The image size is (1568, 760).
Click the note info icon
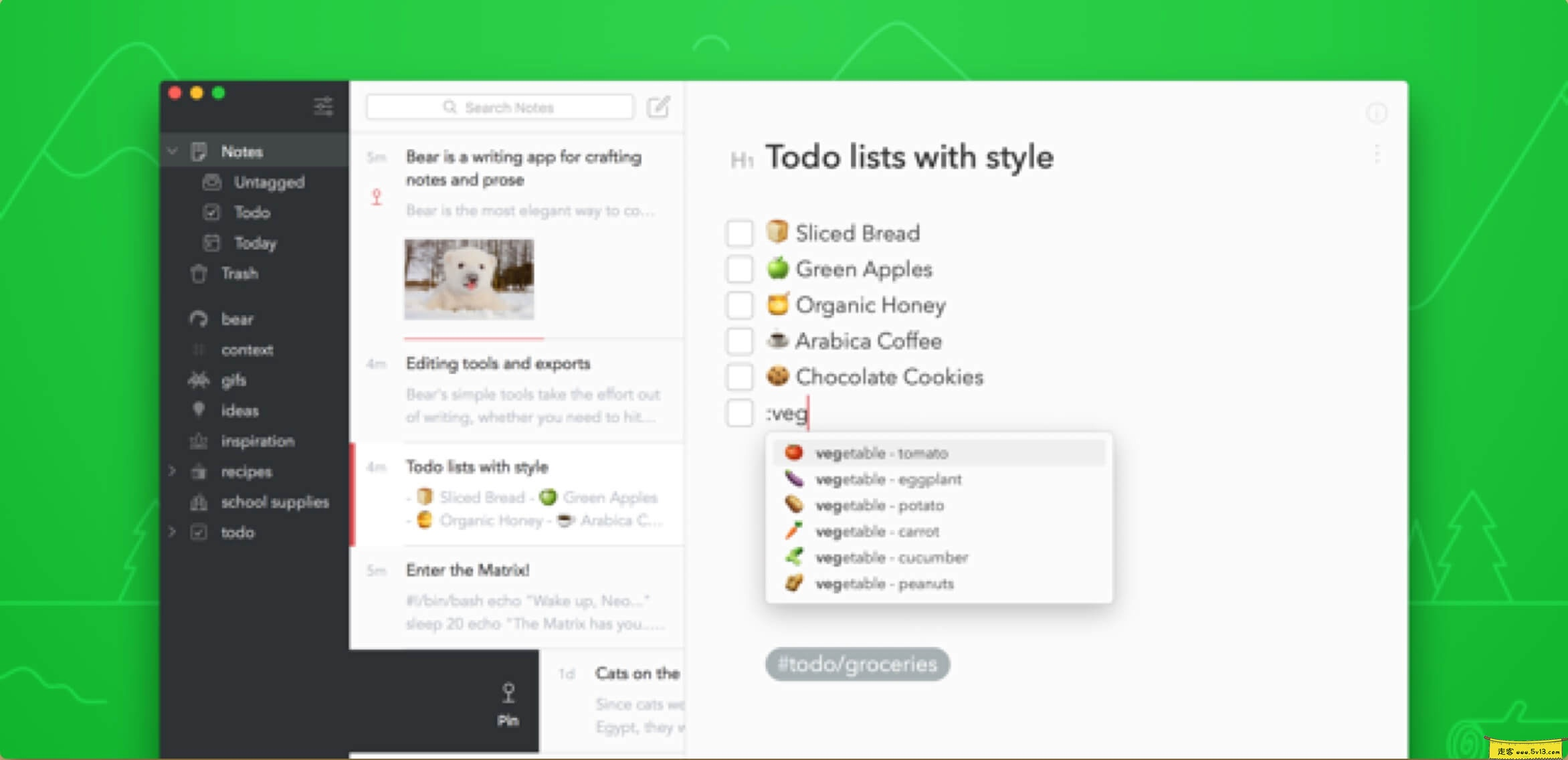tap(1376, 113)
